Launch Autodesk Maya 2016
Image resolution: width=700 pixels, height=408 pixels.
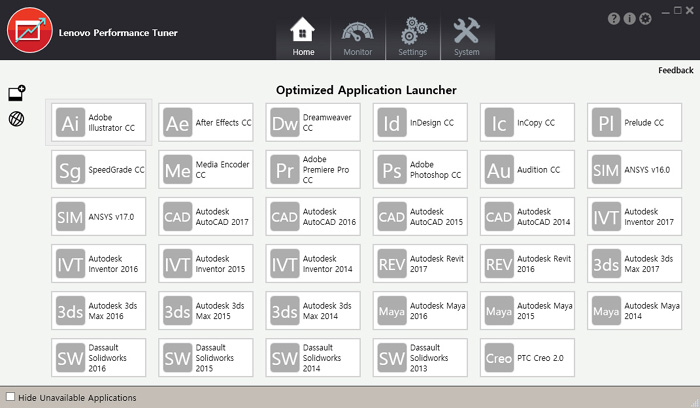coord(420,311)
